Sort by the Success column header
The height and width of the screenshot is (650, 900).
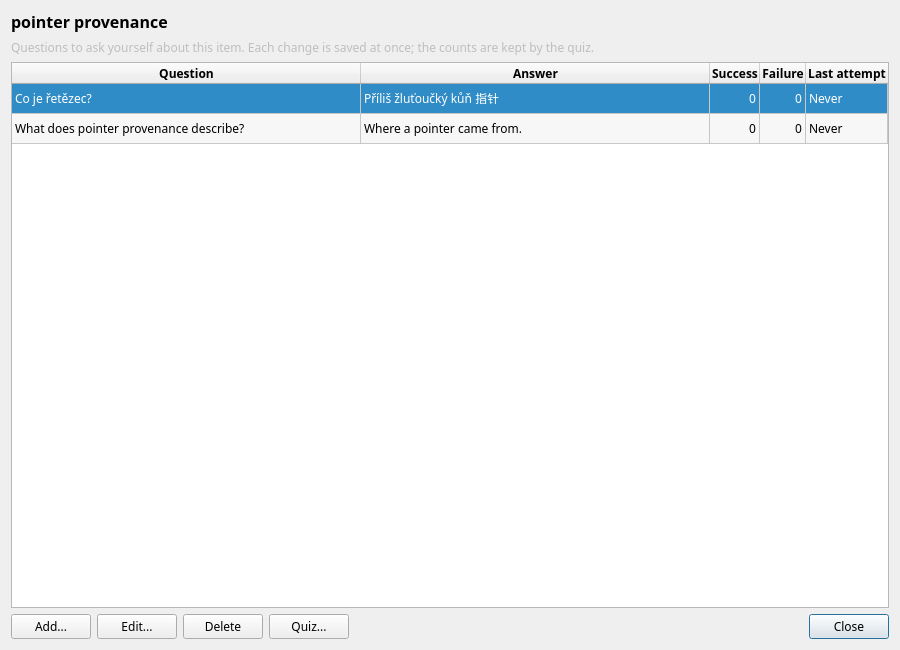pyautogui.click(x=734, y=73)
